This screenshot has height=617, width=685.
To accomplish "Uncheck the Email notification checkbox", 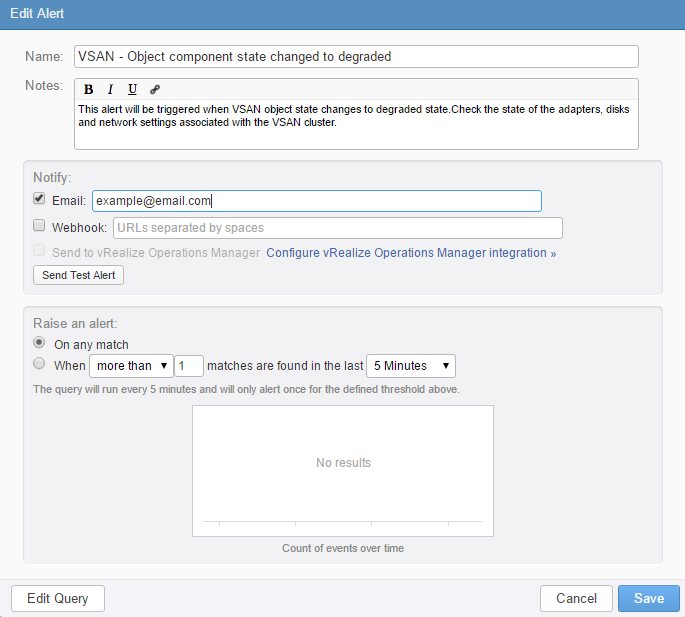I will [x=39, y=198].
